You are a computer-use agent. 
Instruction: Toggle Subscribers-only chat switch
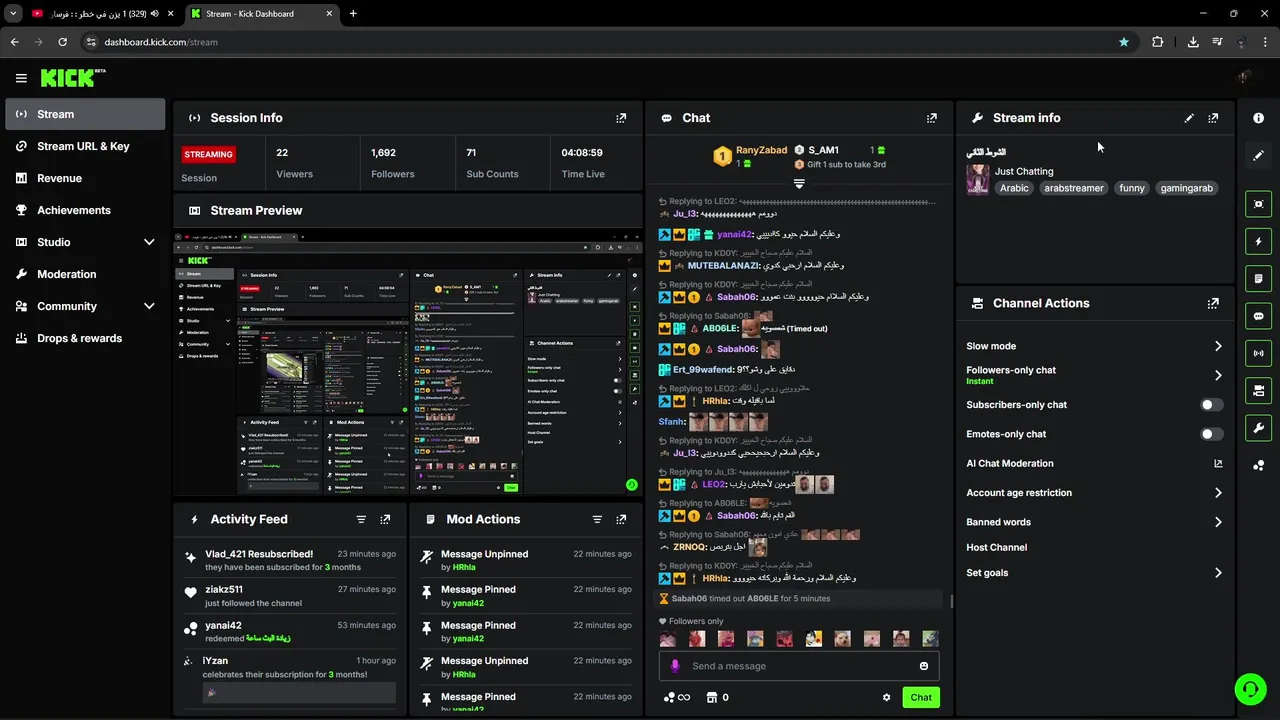coord(1211,405)
